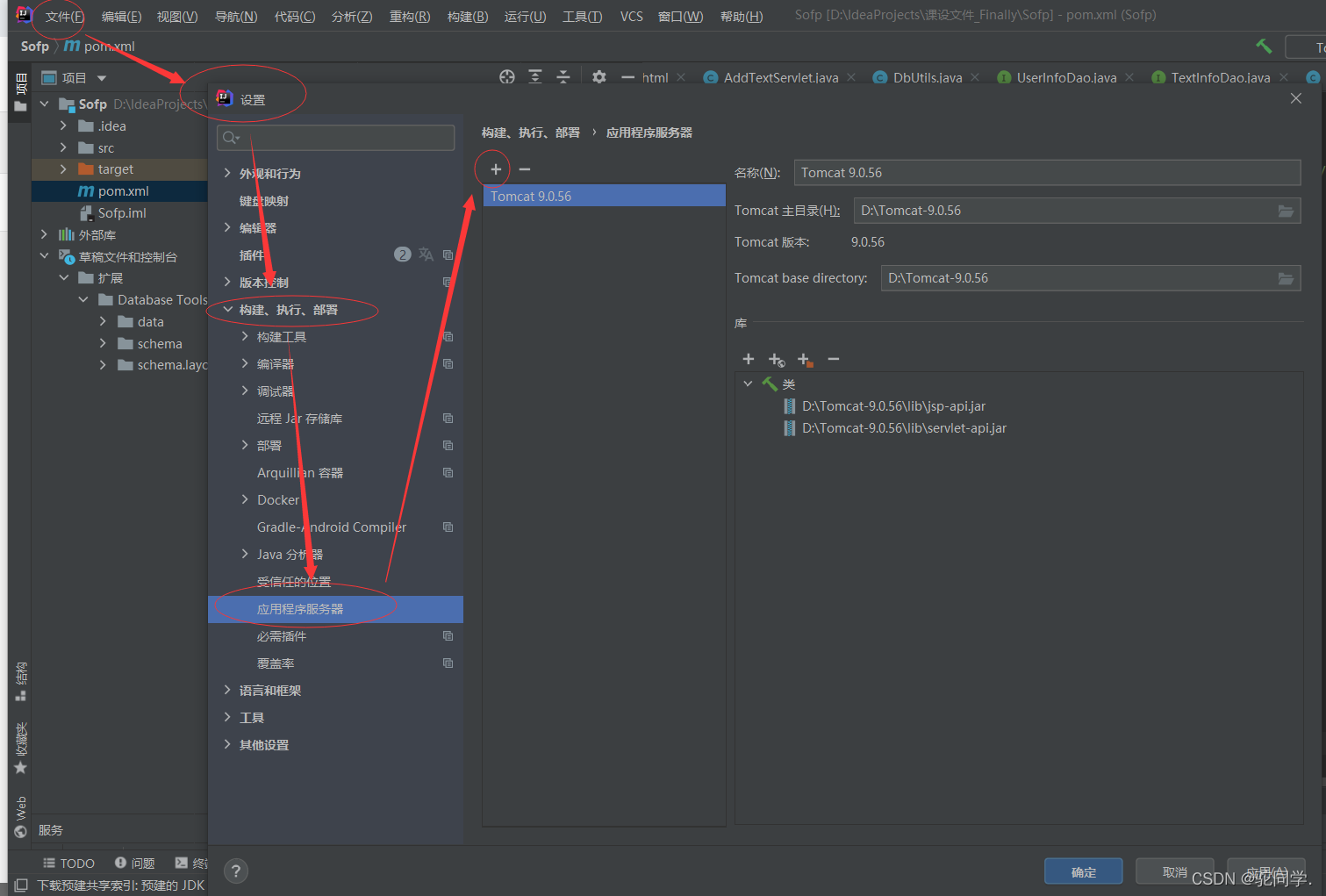Switch to AddTextServlet.java tab
This screenshot has height=896, width=1326.
pos(780,77)
